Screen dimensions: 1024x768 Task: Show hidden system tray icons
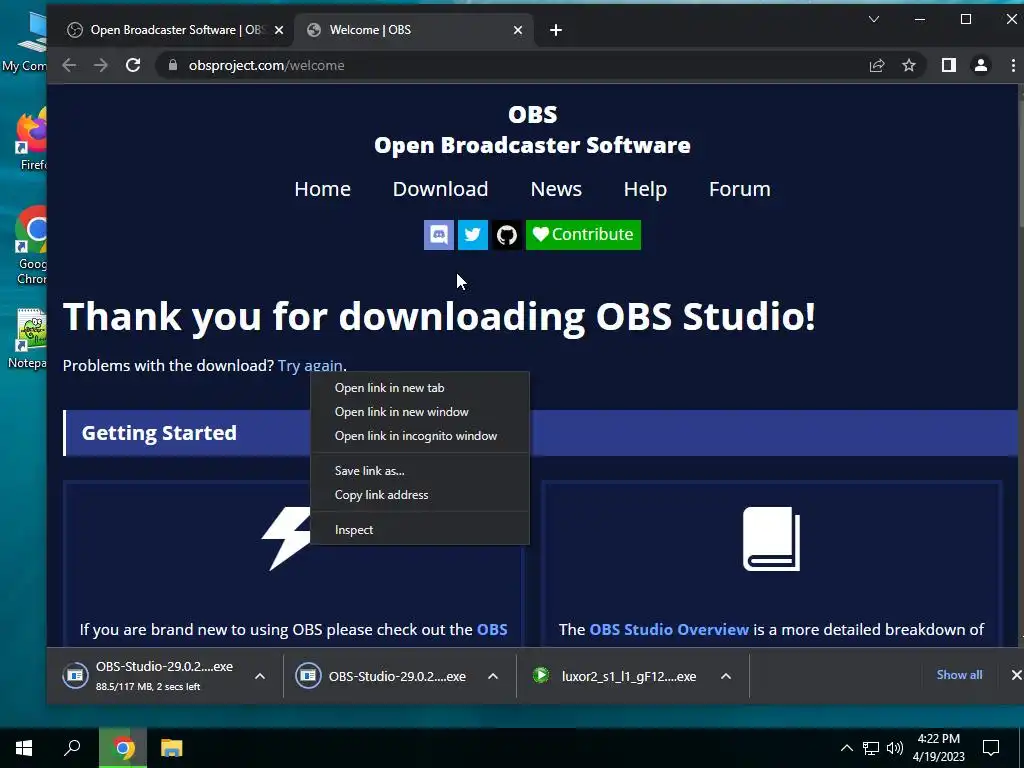[x=846, y=748]
